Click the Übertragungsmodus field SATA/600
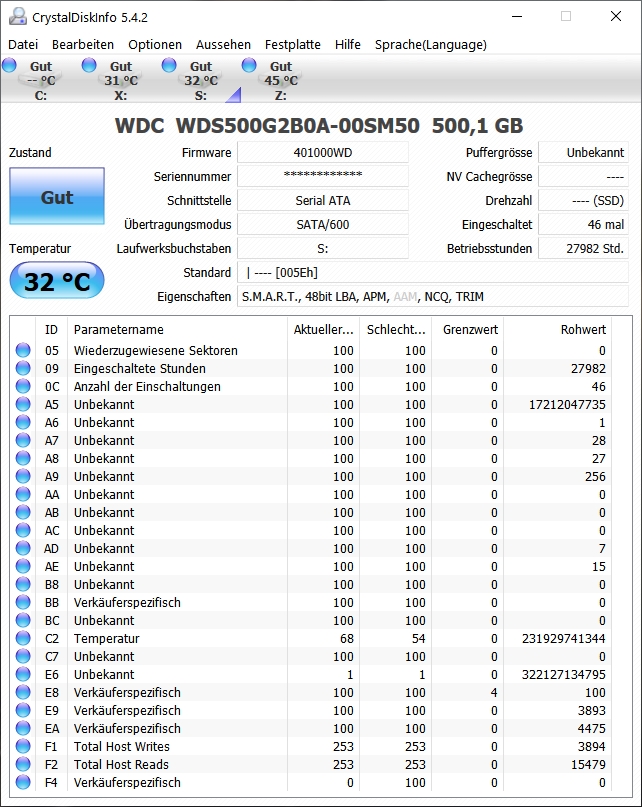Screen dimensions: 642x807 pyautogui.click(x=323, y=224)
